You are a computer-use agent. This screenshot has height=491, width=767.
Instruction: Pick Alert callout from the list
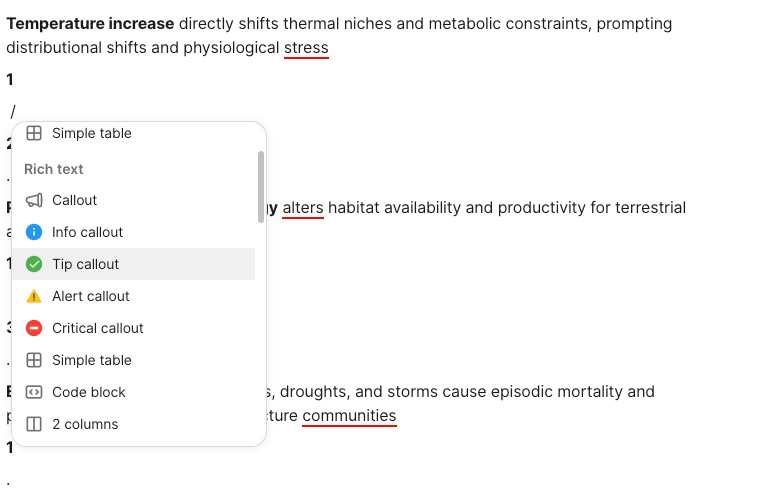pos(91,296)
